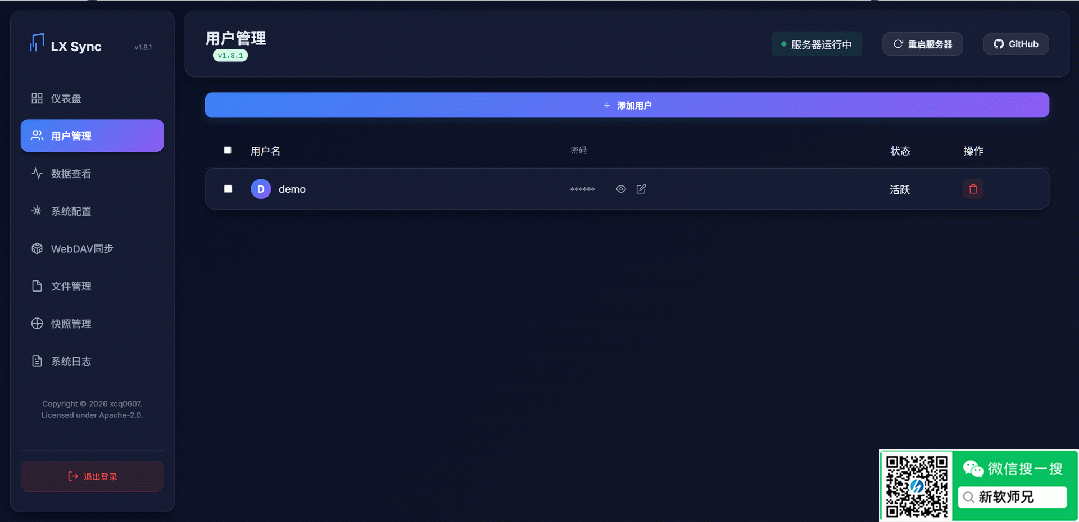Click the demo user's D avatar
Screen dimensions: 1079x522
click(x=260, y=189)
